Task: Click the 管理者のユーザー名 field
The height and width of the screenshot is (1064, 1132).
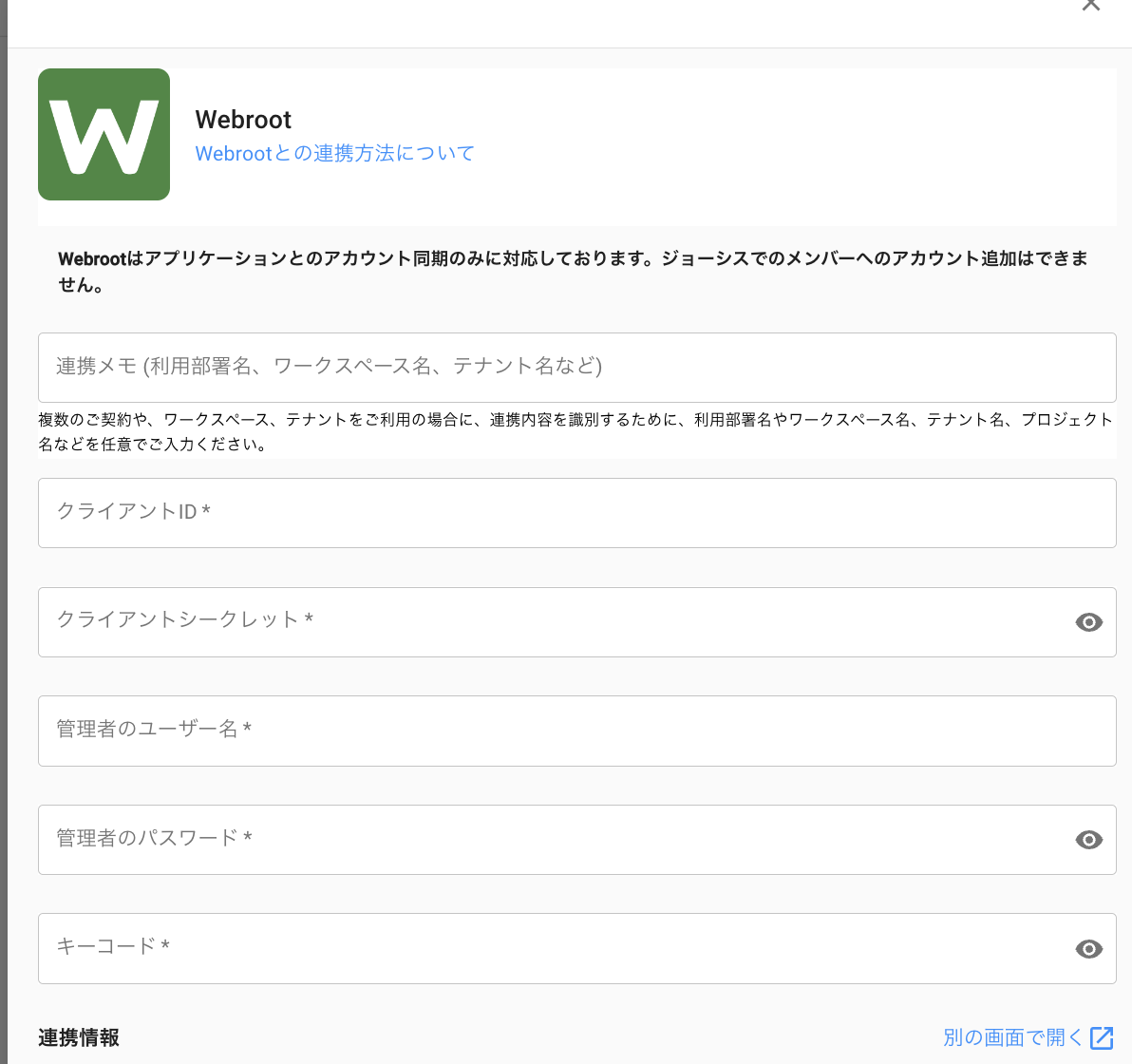Action: 576,731
